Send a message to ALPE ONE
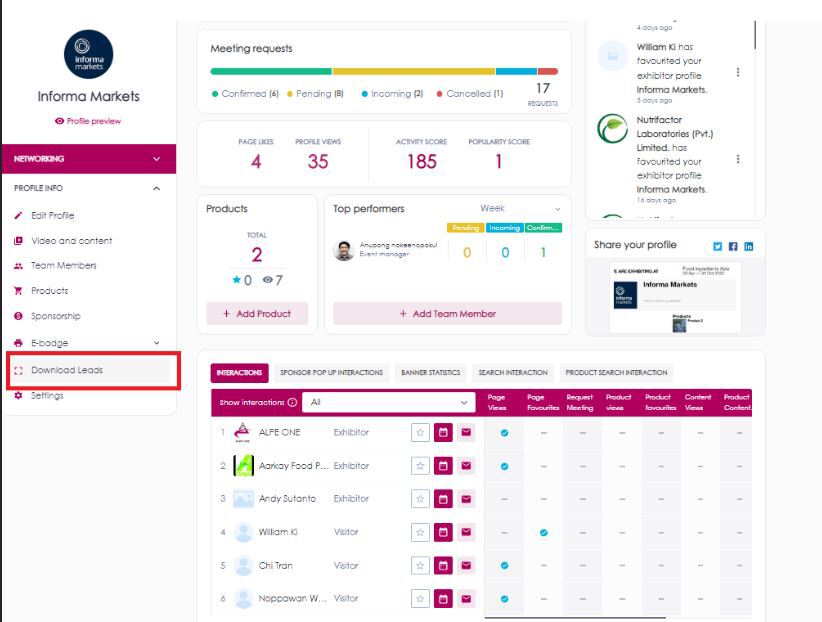The image size is (822, 622). coord(466,433)
